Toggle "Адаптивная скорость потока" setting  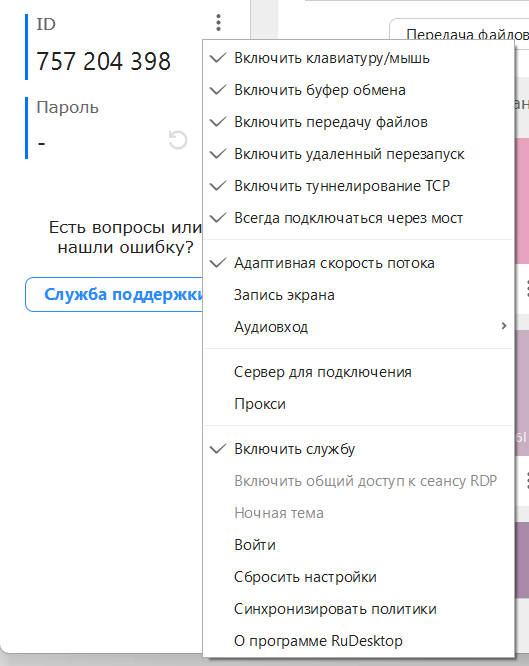coord(359,263)
